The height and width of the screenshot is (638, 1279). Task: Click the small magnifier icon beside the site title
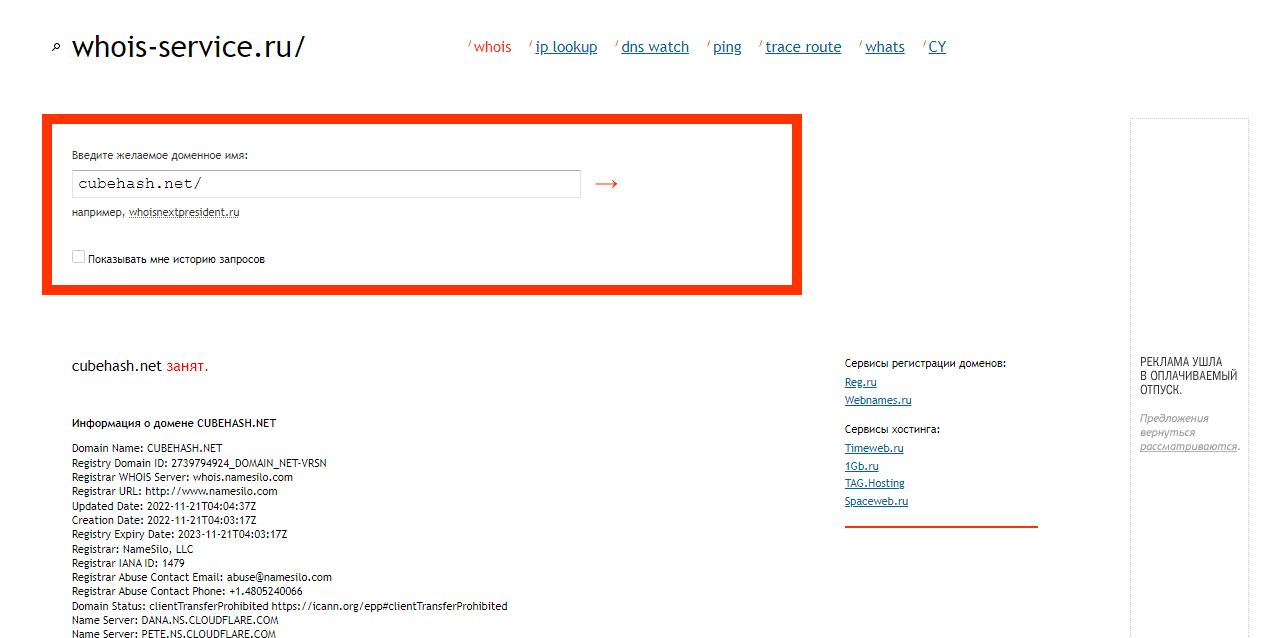click(x=56, y=47)
